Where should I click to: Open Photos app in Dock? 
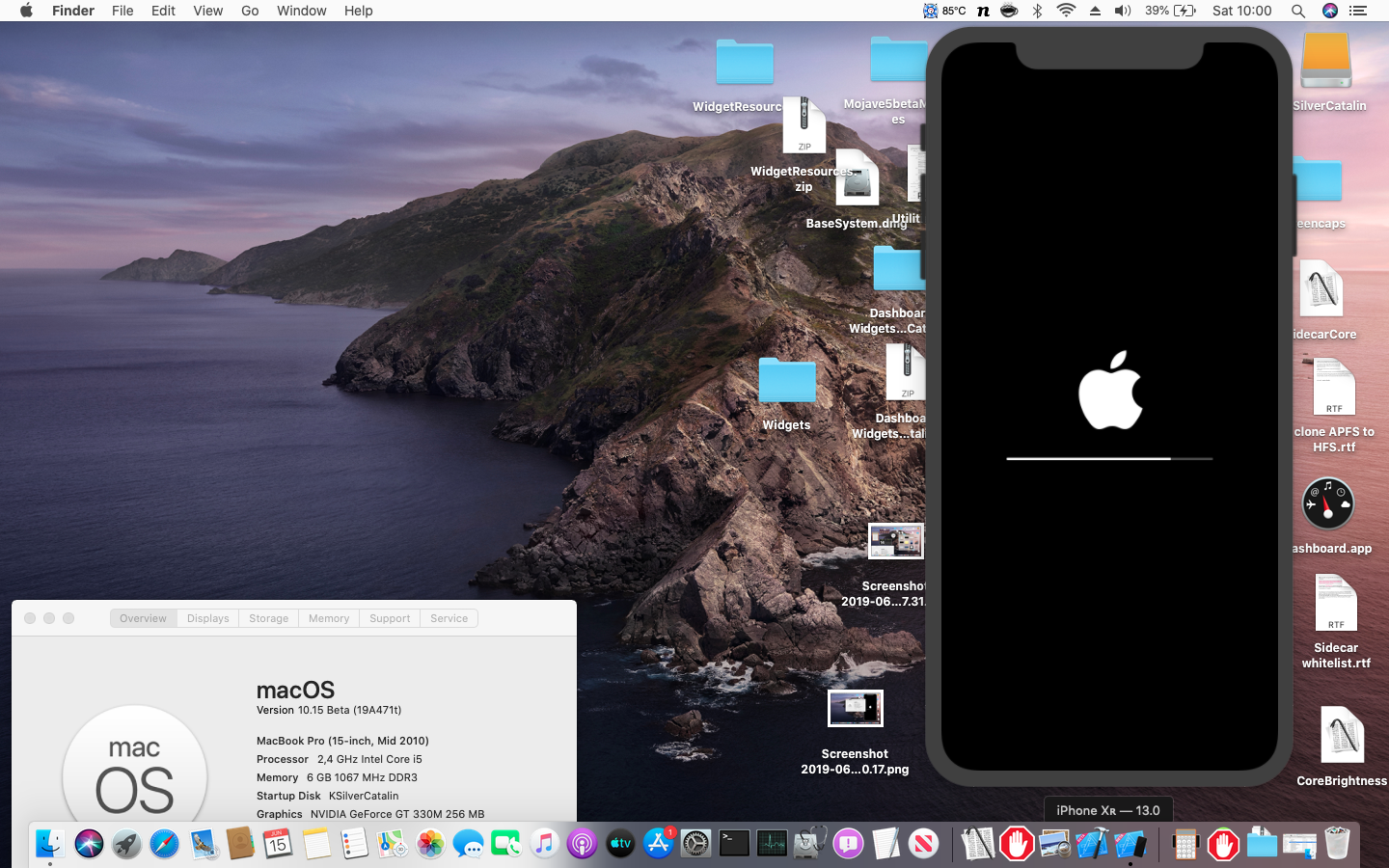click(x=430, y=844)
